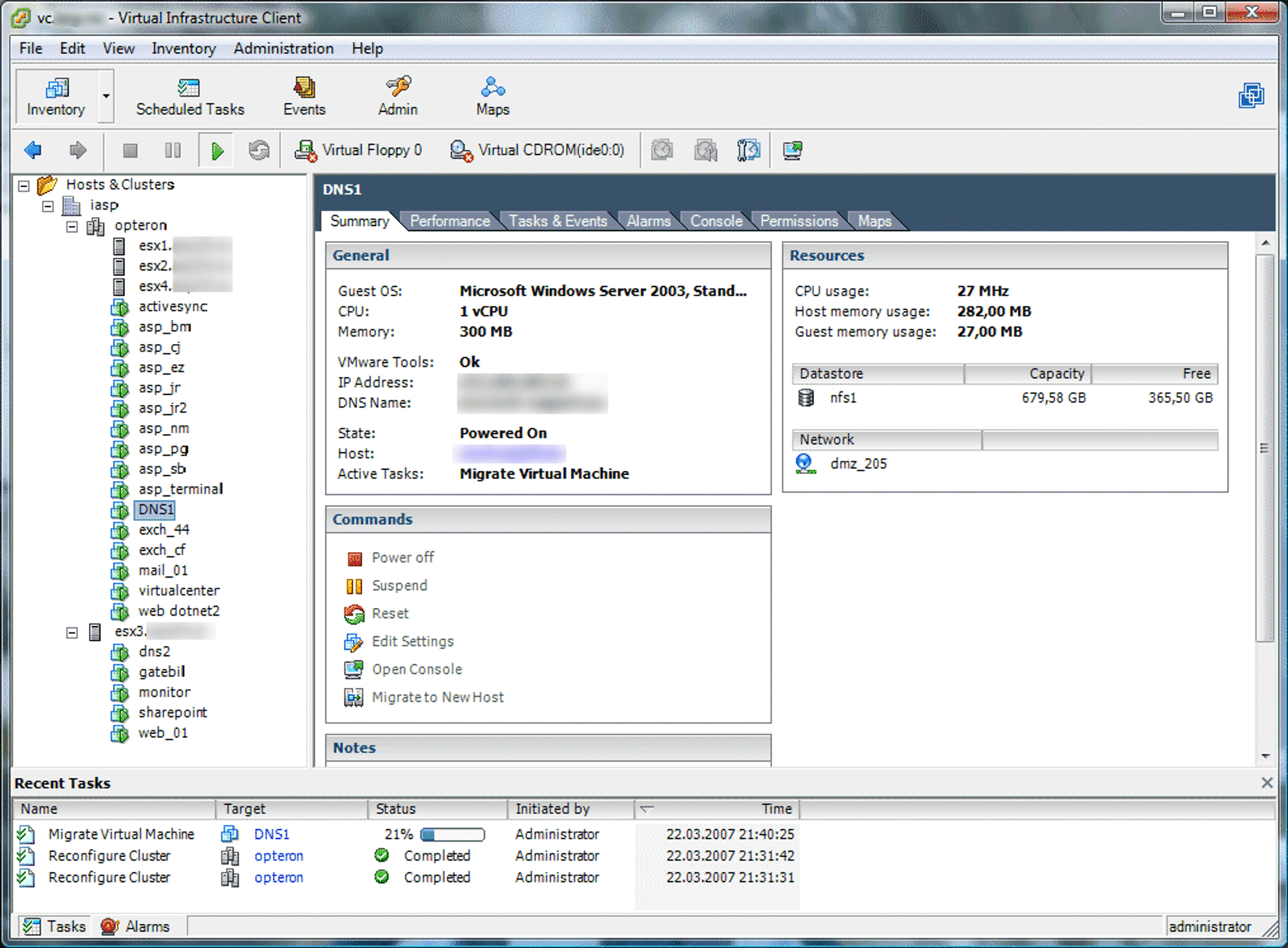The width and height of the screenshot is (1288, 948).
Task: Connect Virtual Floppy 0
Action: coord(358,151)
